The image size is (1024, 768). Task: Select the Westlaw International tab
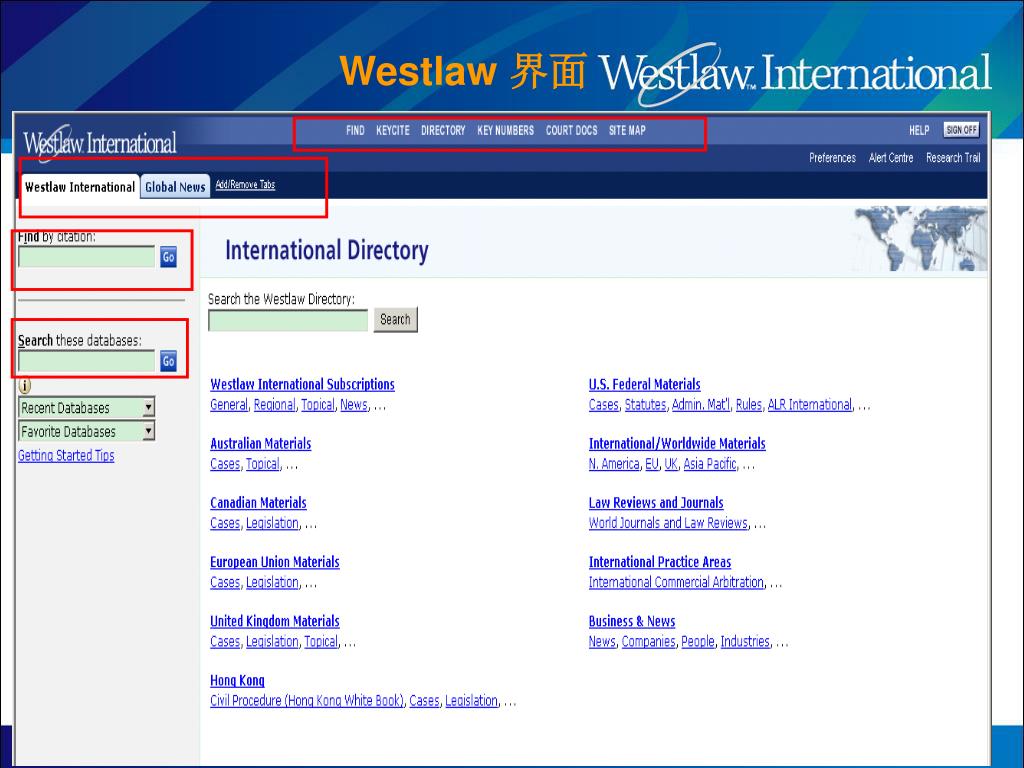click(80, 187)
